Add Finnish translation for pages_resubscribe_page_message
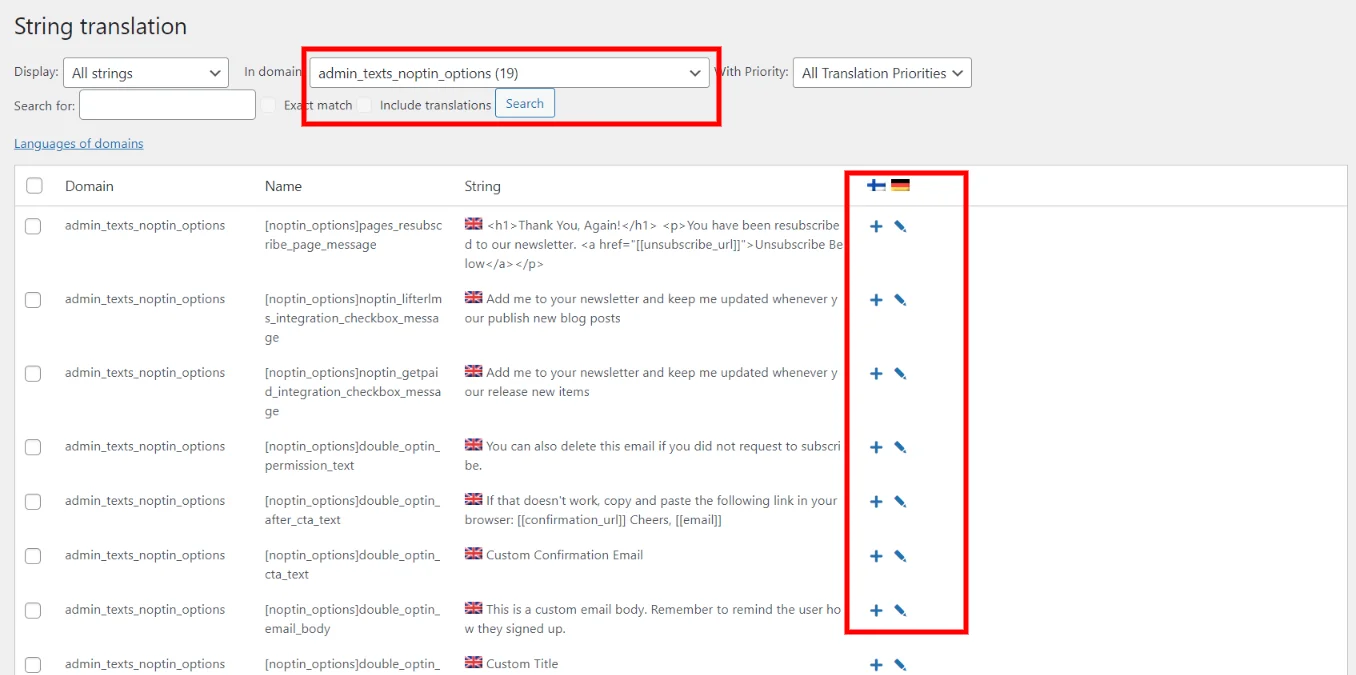The image size is (1356, 675). tap(876, 227)
